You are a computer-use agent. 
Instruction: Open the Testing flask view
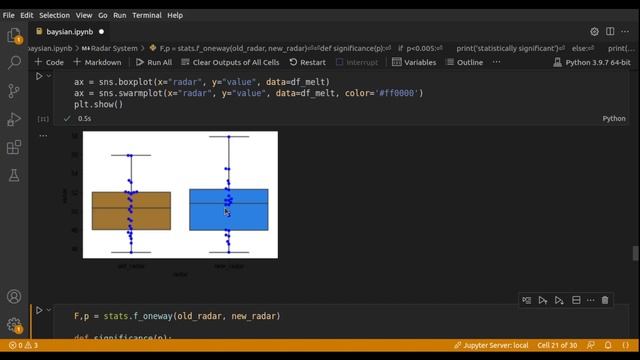(x=14, y=176)
